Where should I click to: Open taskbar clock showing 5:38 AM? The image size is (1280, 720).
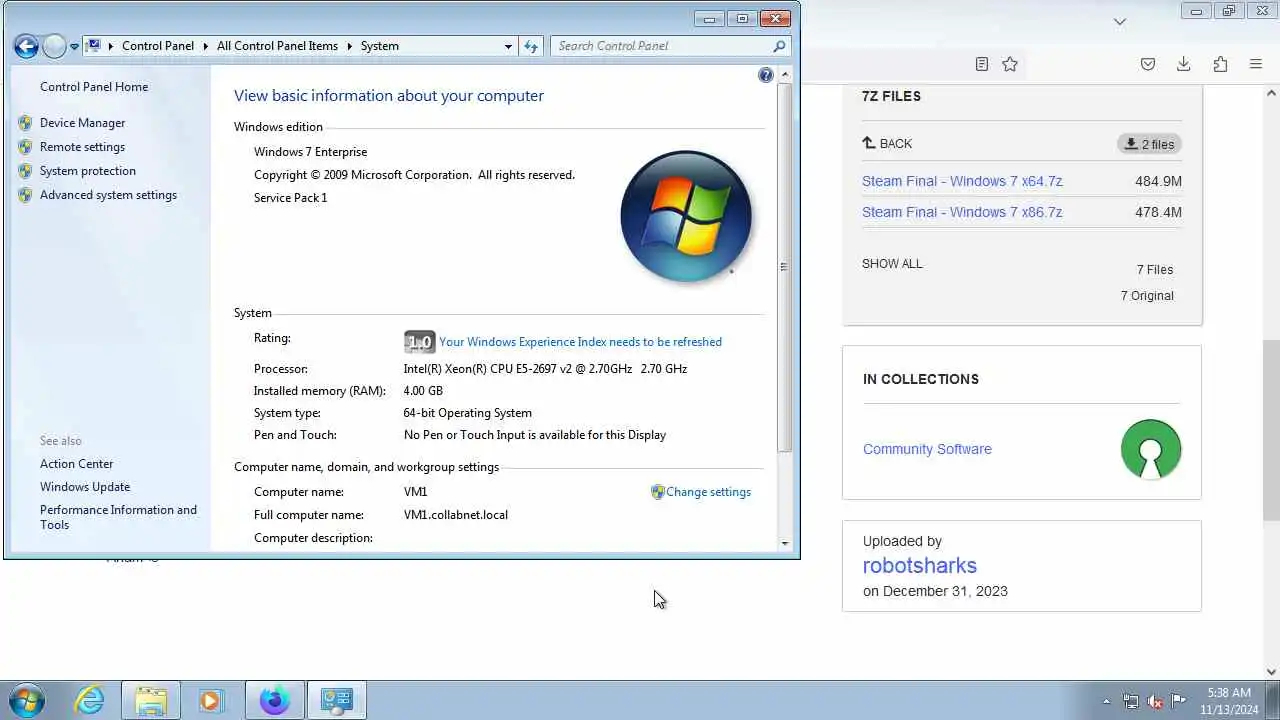(x=1229, y=701)
